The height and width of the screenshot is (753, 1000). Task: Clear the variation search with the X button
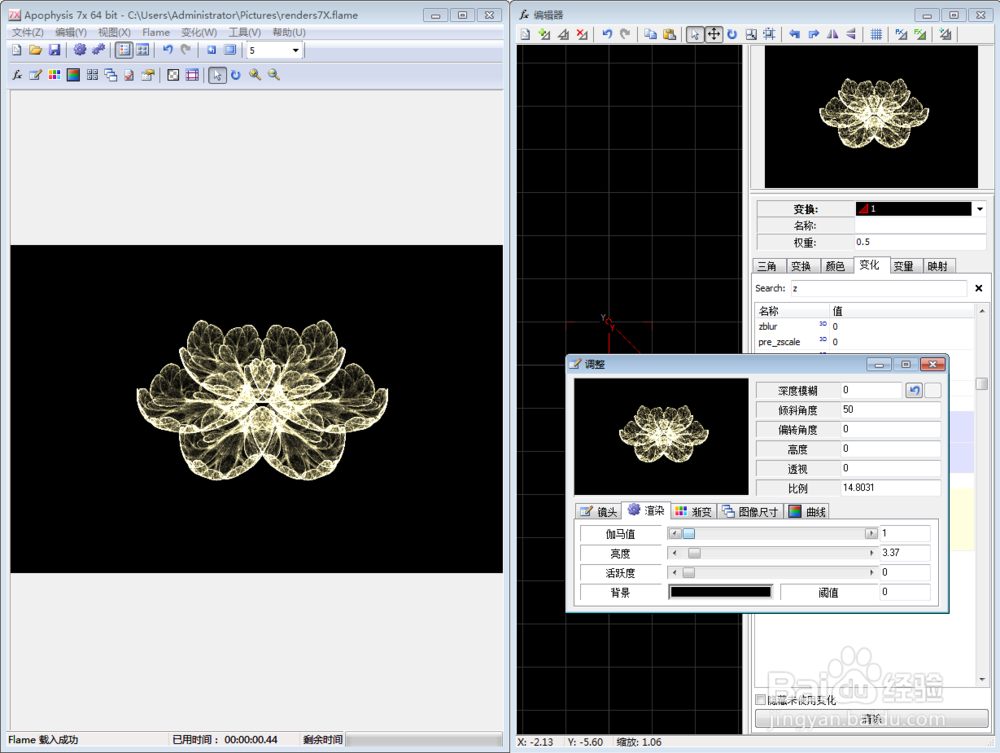pyautogui.click(x=977, y=288)
